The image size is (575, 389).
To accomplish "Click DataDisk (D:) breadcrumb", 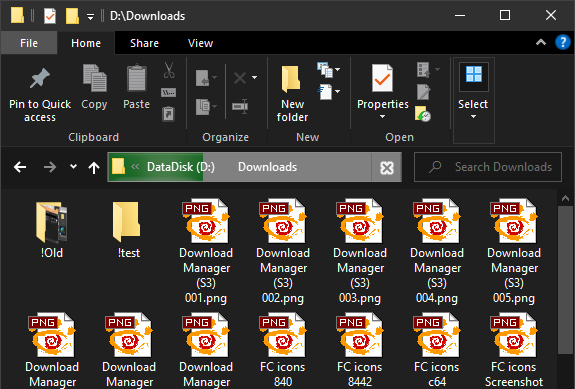I will (181, 167).
